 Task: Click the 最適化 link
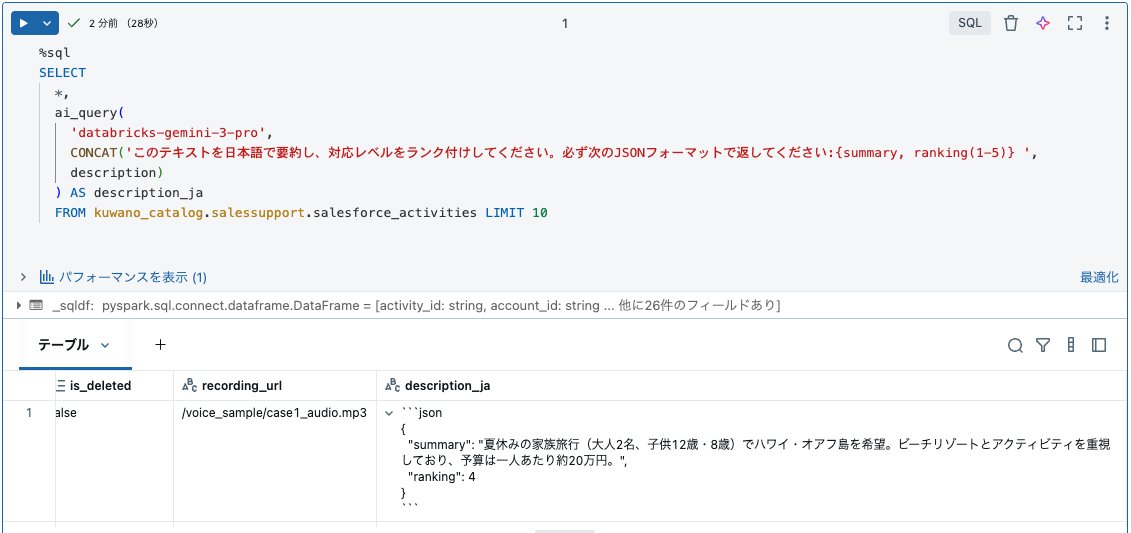pyautogui.click(x=1099, y=277)
